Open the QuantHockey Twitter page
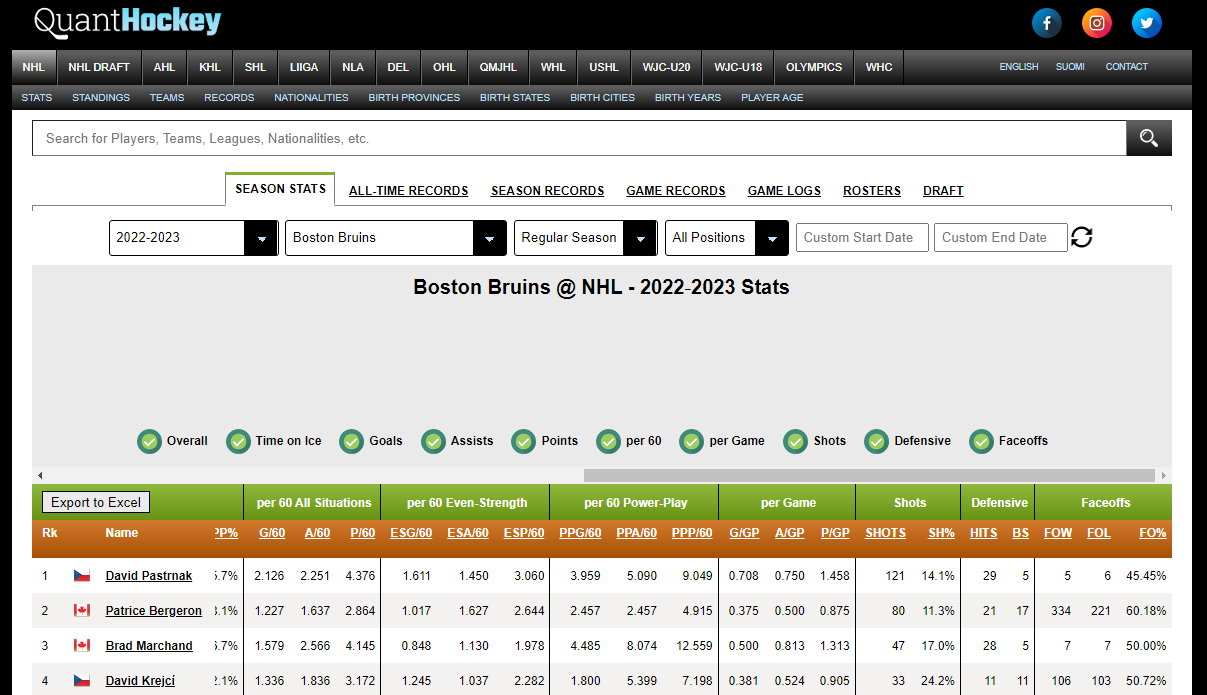 (x=1147, y=23)
